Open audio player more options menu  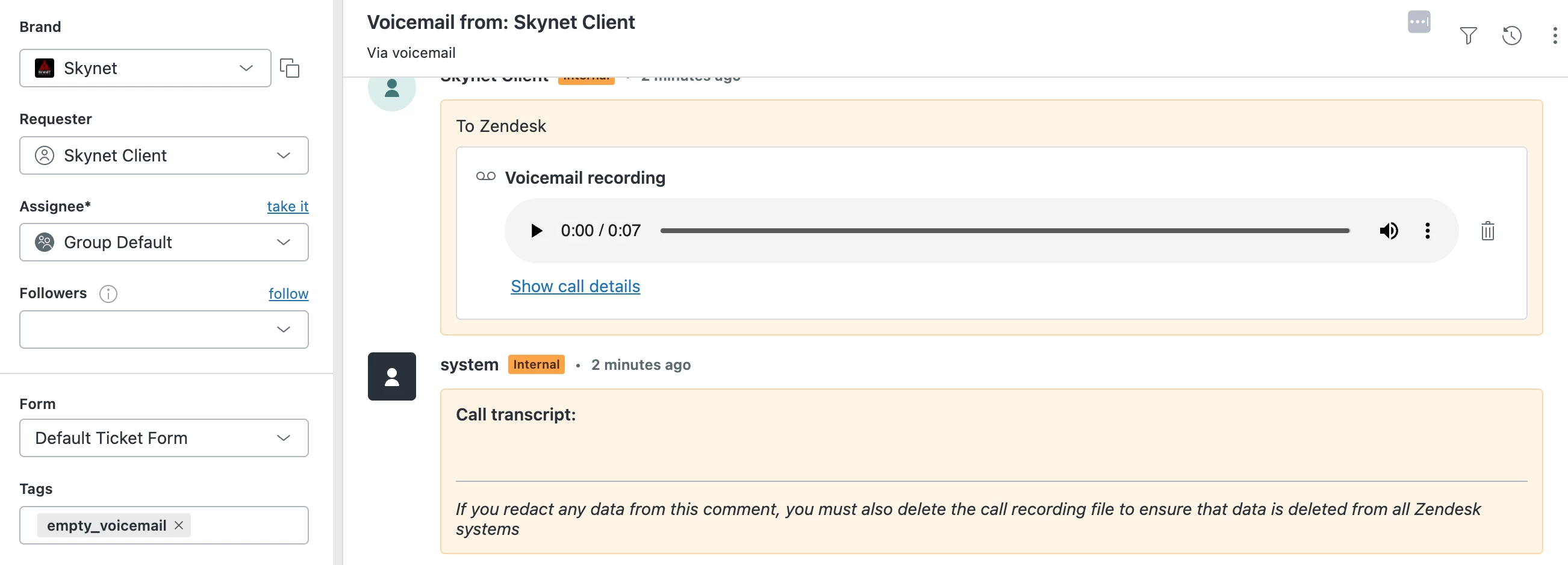[1426, 231]
